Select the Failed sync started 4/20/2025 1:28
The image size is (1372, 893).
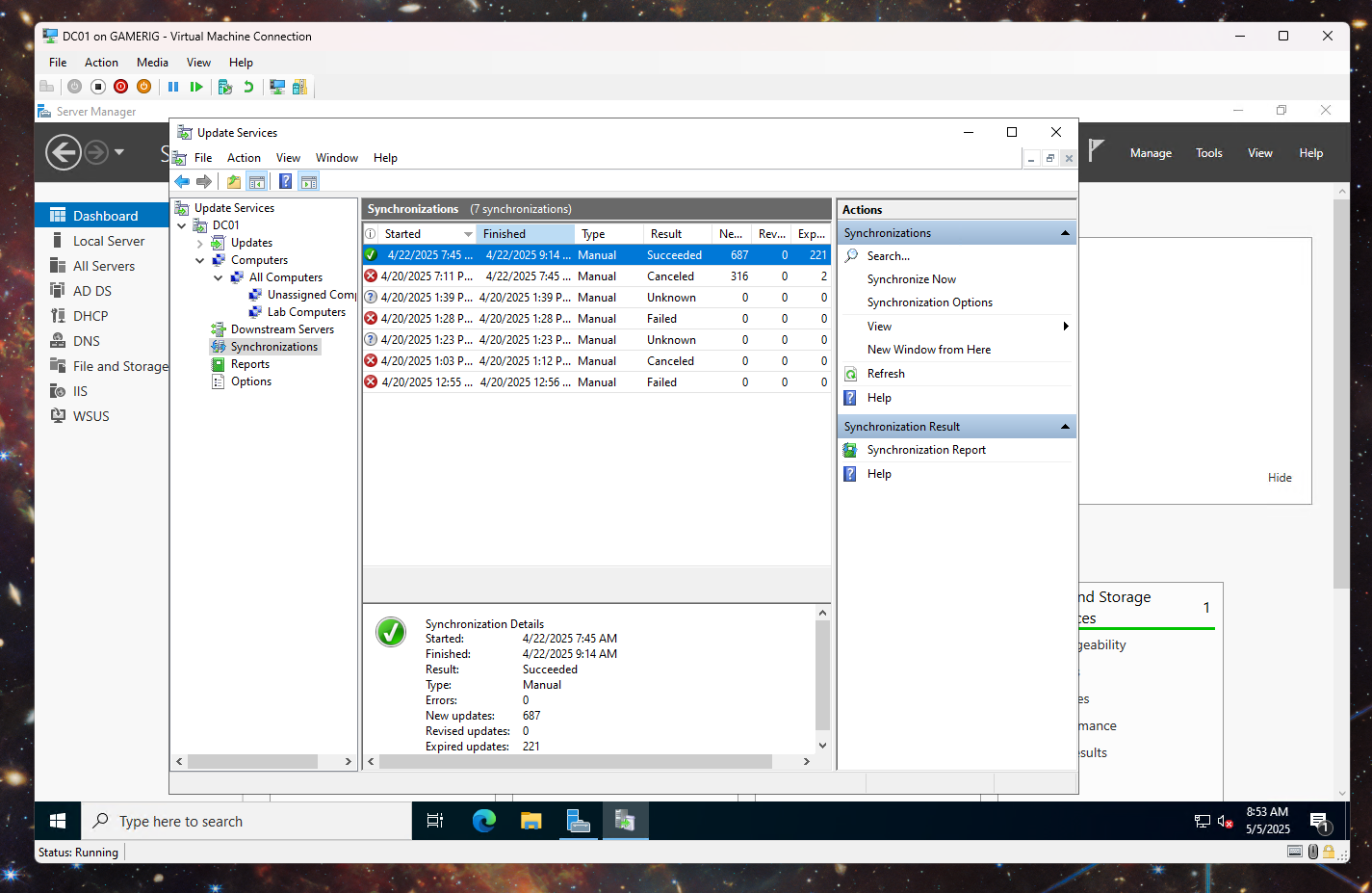pyautogui.click(x=597, y=319)
